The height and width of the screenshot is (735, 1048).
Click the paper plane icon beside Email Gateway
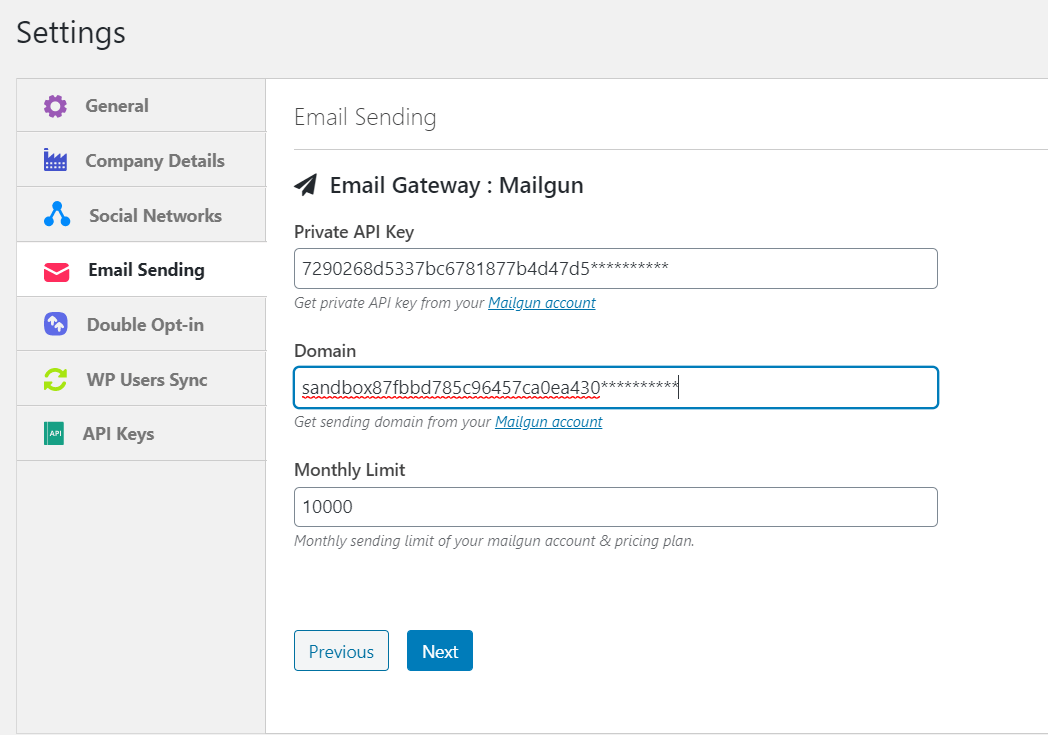click(306, 184)
